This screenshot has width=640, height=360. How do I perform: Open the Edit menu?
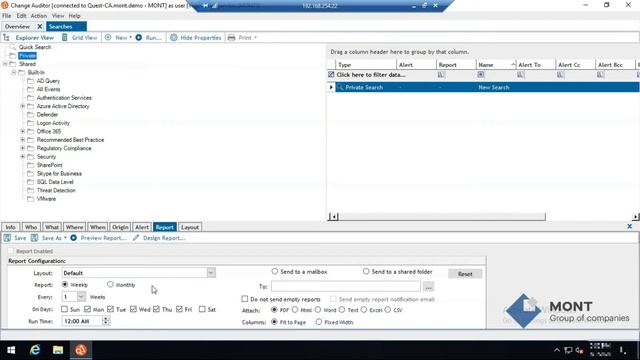click(21, 16)
